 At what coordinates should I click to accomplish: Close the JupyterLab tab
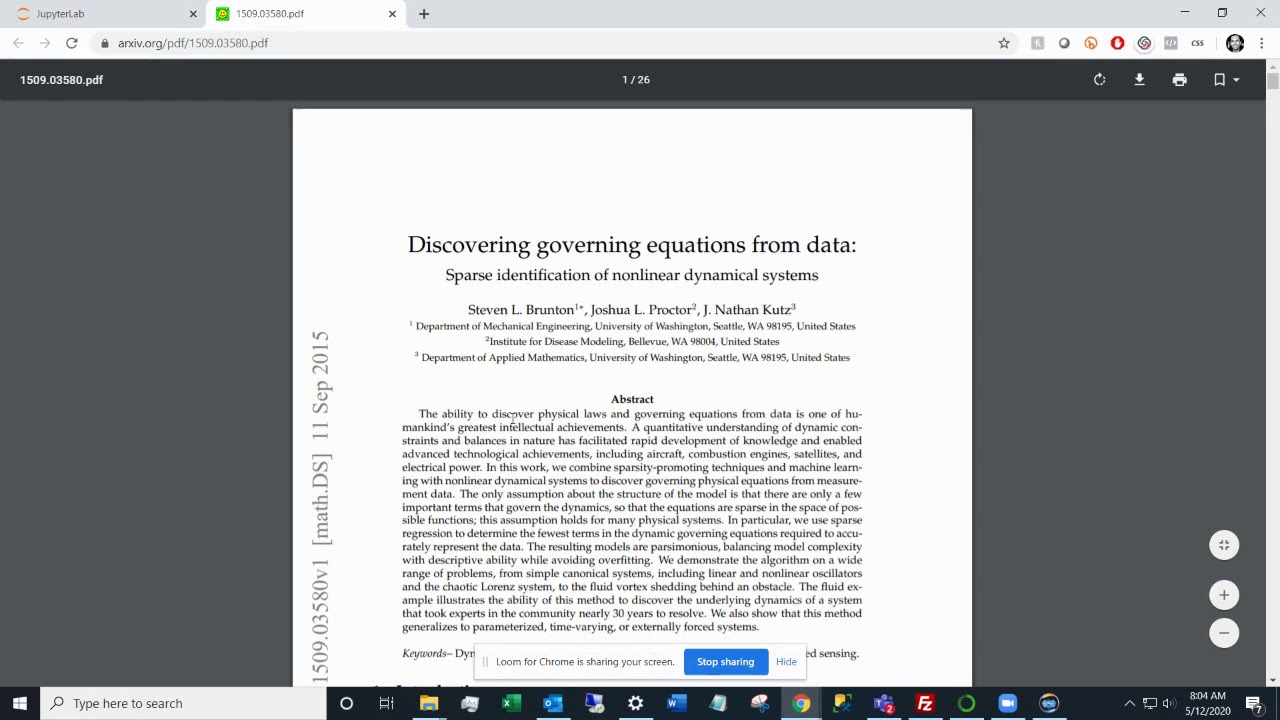pyautogui.click(x=193, y=14)
